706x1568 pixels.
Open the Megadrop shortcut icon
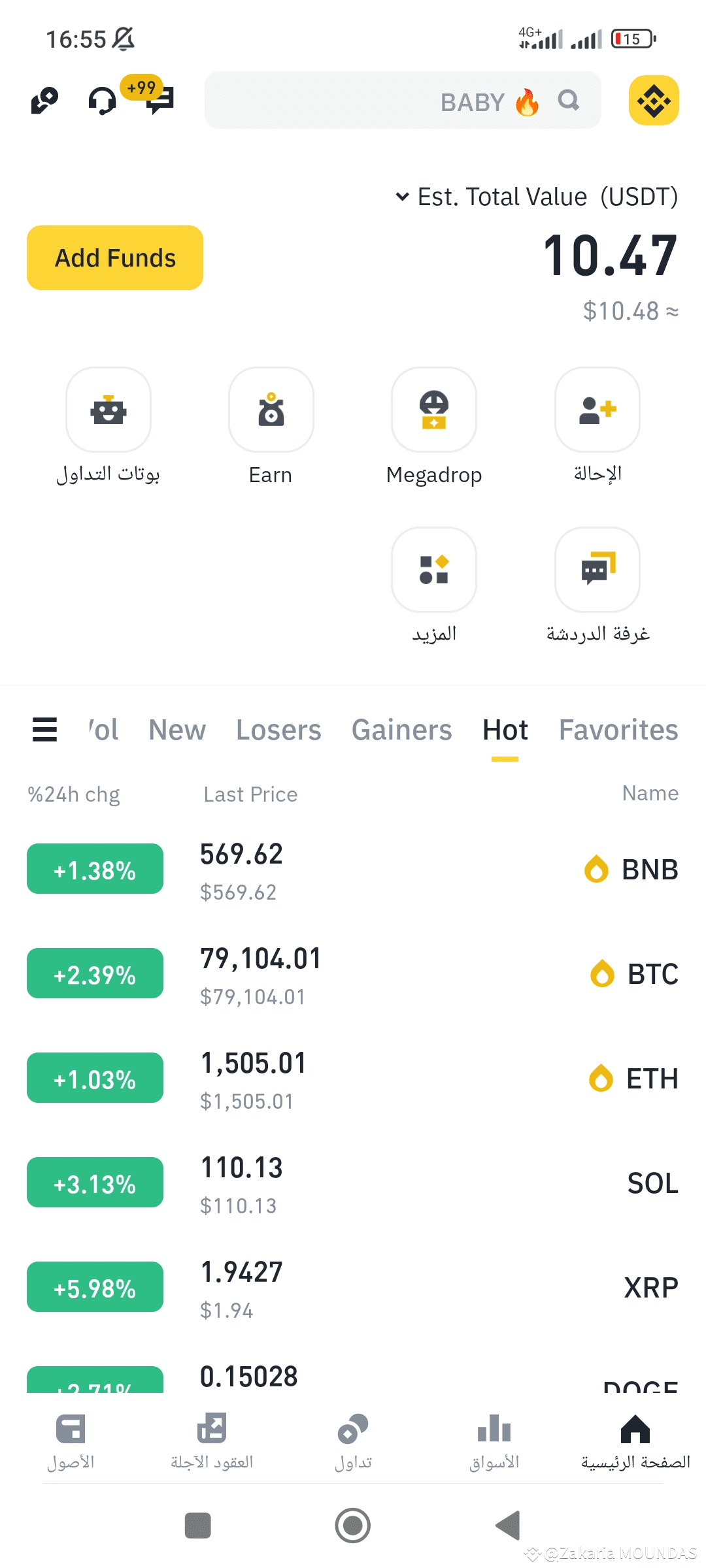(434, 410)
